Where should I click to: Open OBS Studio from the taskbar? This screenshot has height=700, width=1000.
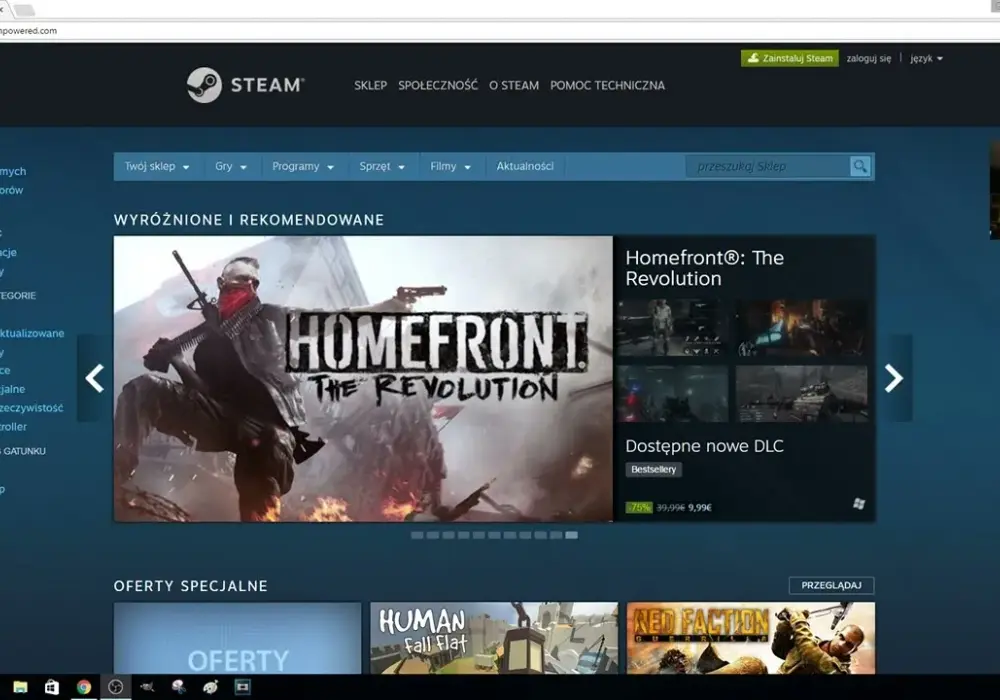click(x=115, y=687)
